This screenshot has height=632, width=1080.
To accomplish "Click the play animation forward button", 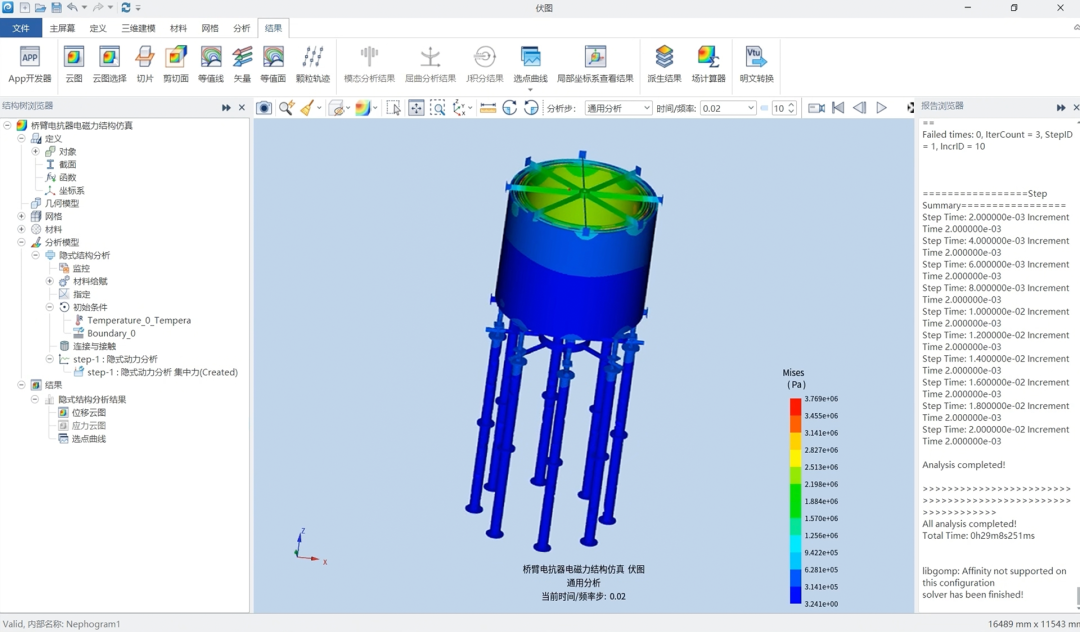I will click(881, 108).
